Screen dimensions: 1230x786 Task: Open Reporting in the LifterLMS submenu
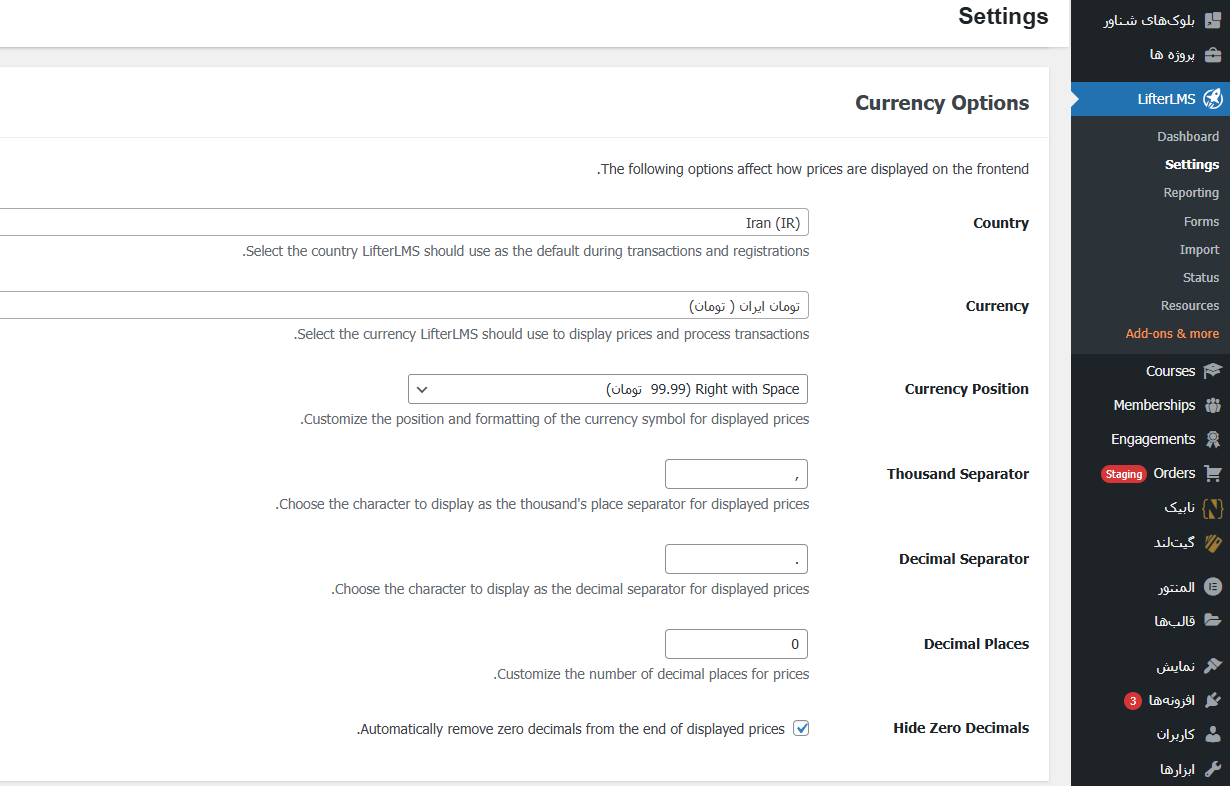click(x=1190, y=192)
